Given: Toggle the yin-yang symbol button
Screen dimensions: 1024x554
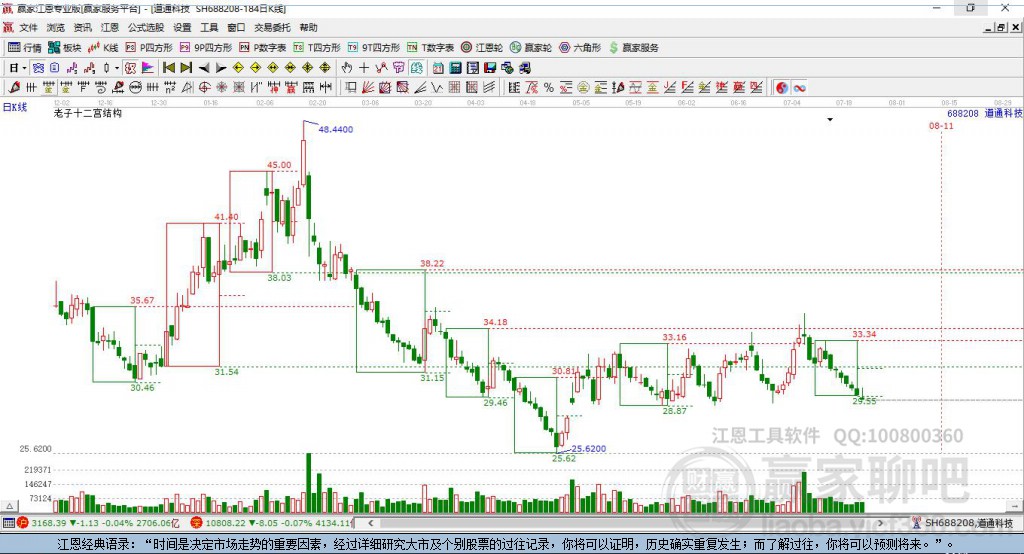Looking at the screenshot, I should [782, 88].
